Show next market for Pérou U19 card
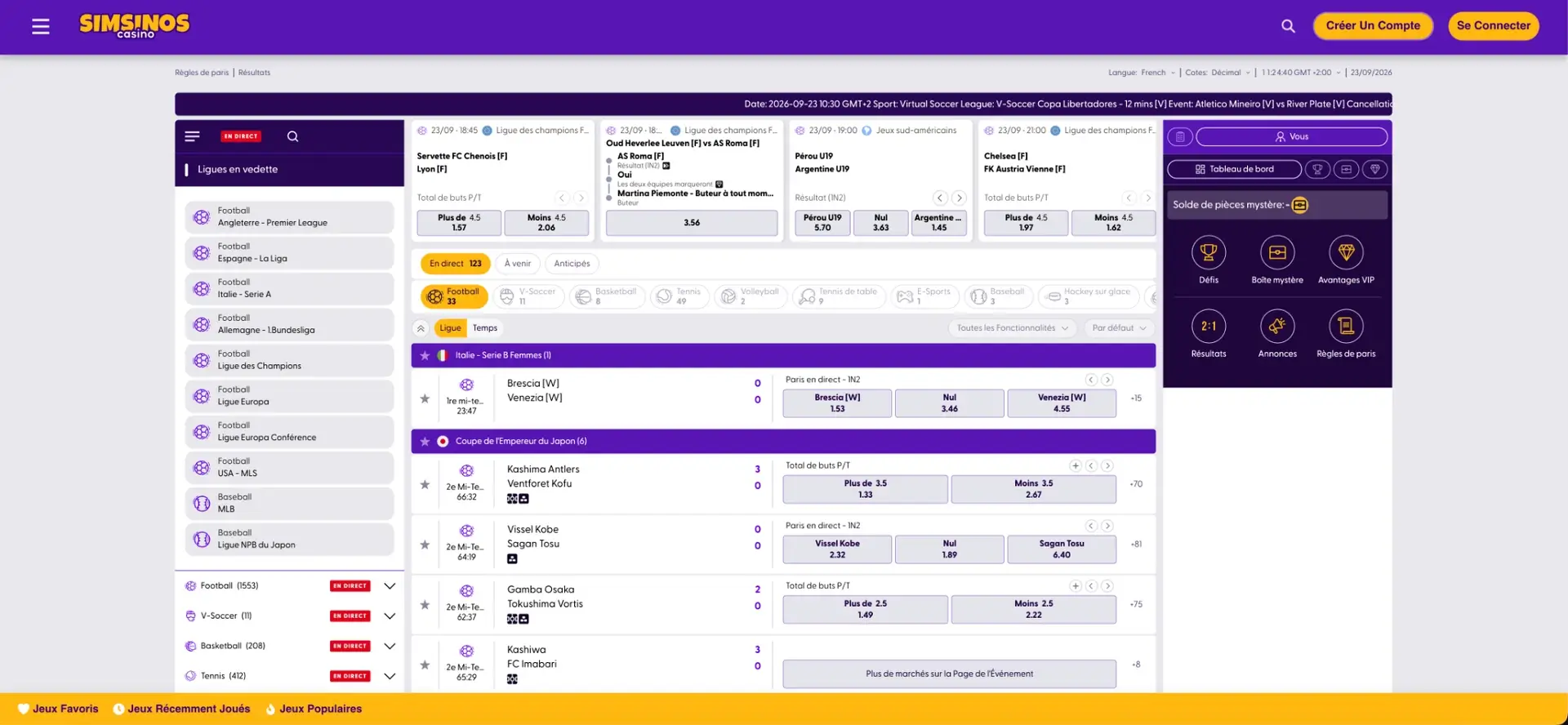The image size is (1568, 725). tap(960, 198)
